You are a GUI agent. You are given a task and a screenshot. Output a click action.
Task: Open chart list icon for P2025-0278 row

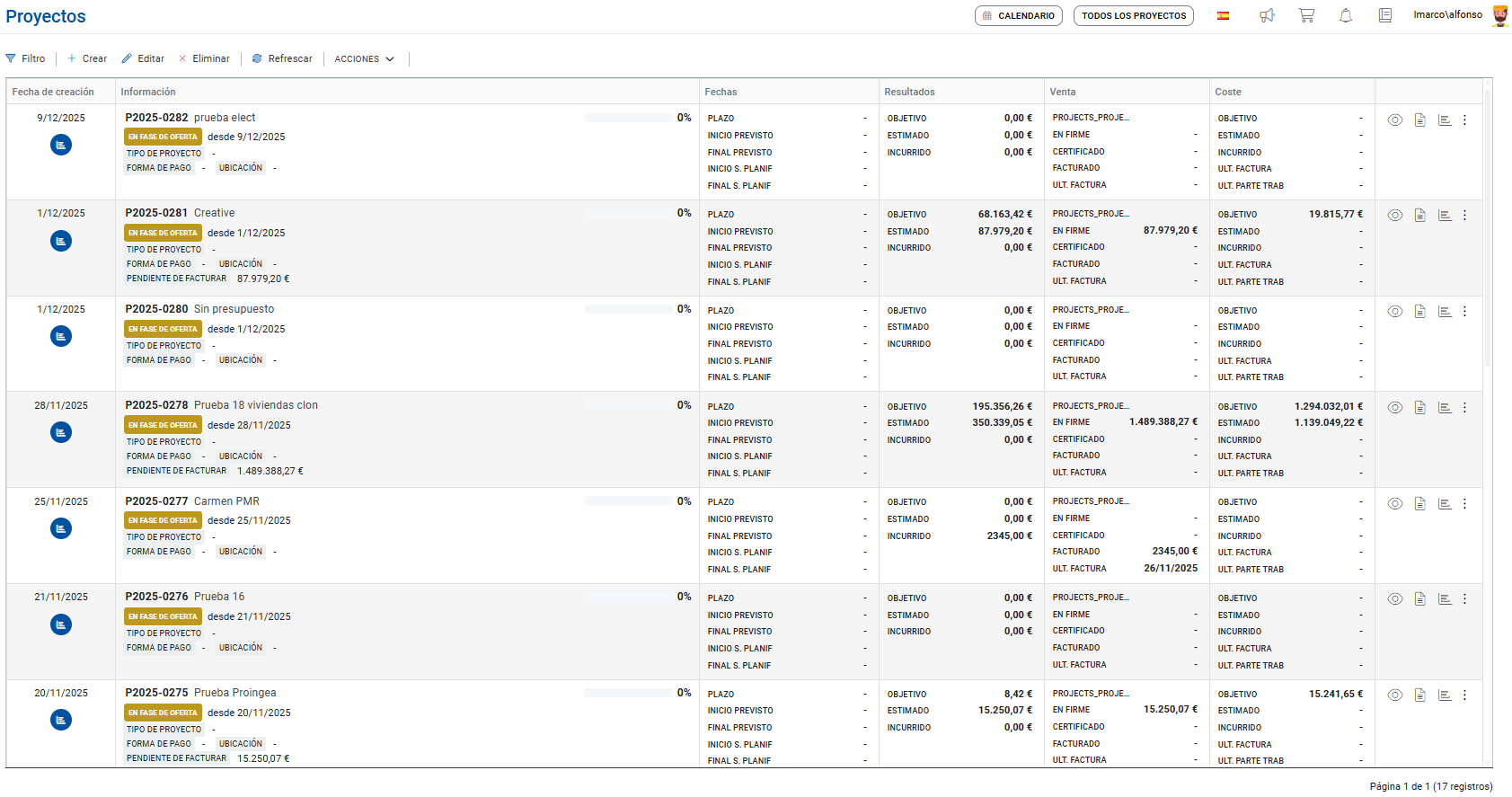1445,408
